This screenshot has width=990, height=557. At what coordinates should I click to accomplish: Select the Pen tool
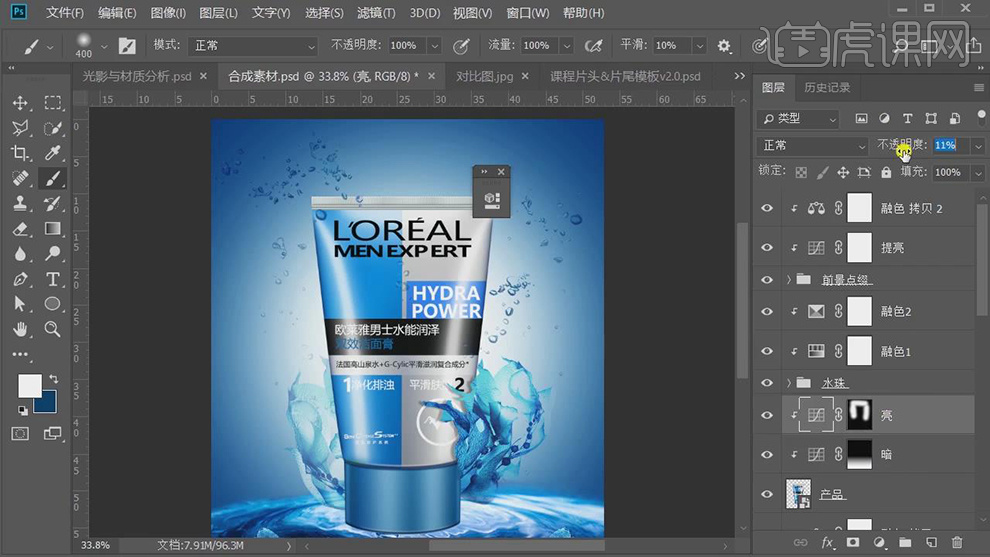tap(20, 279)
